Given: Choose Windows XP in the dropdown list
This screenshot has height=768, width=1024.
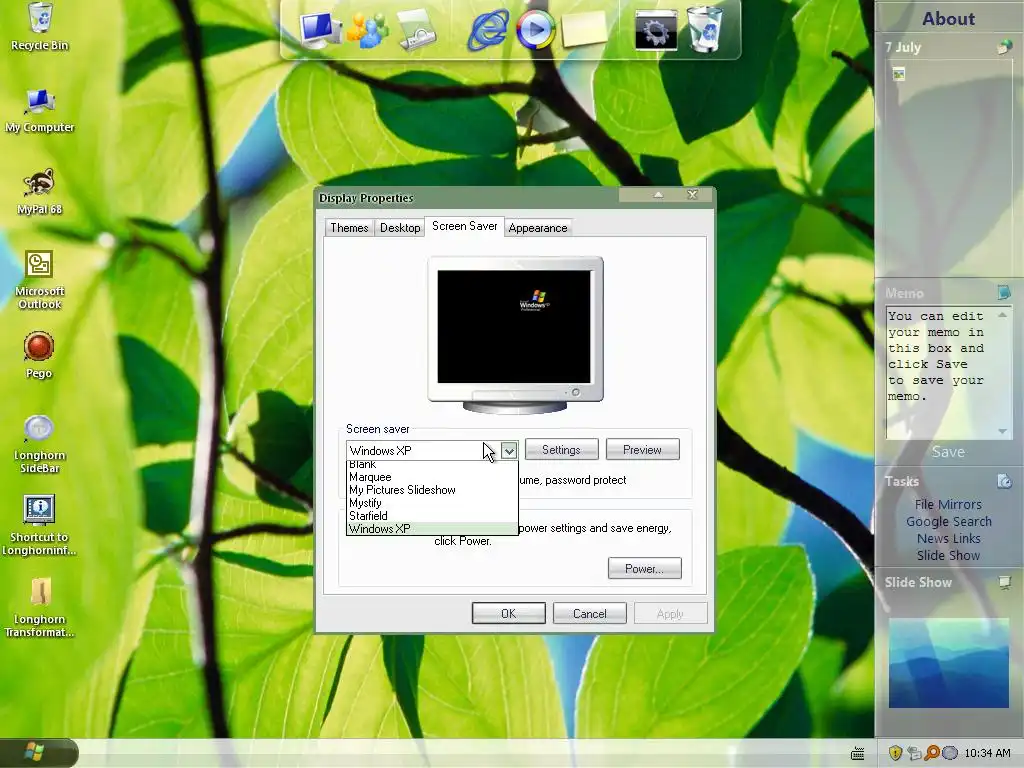Looking at the screenshot, I should click(x=432, y=529).
